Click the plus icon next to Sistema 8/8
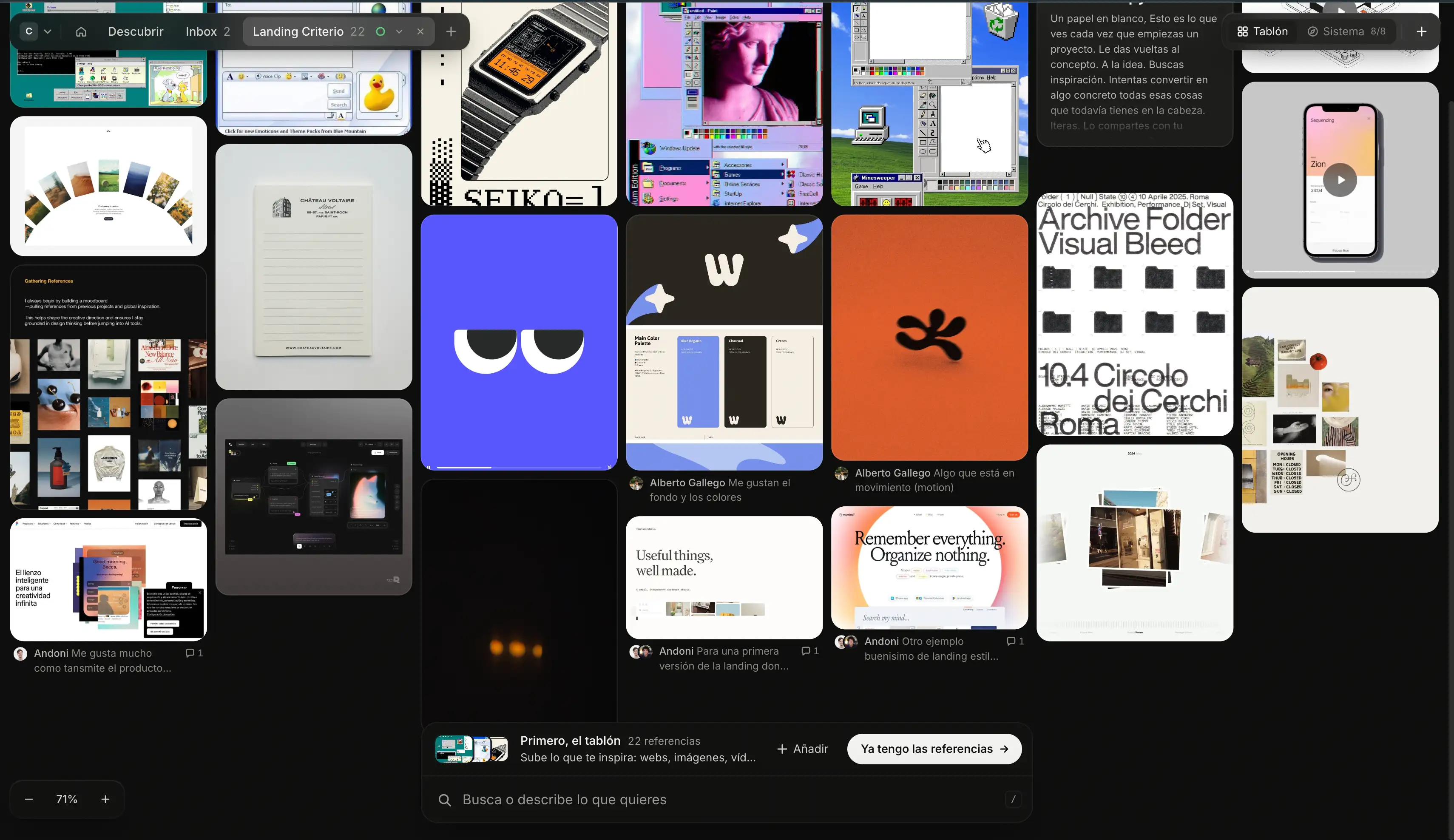The height and width of the screenshot is (840, 1454). click(x=1422, y=32)
